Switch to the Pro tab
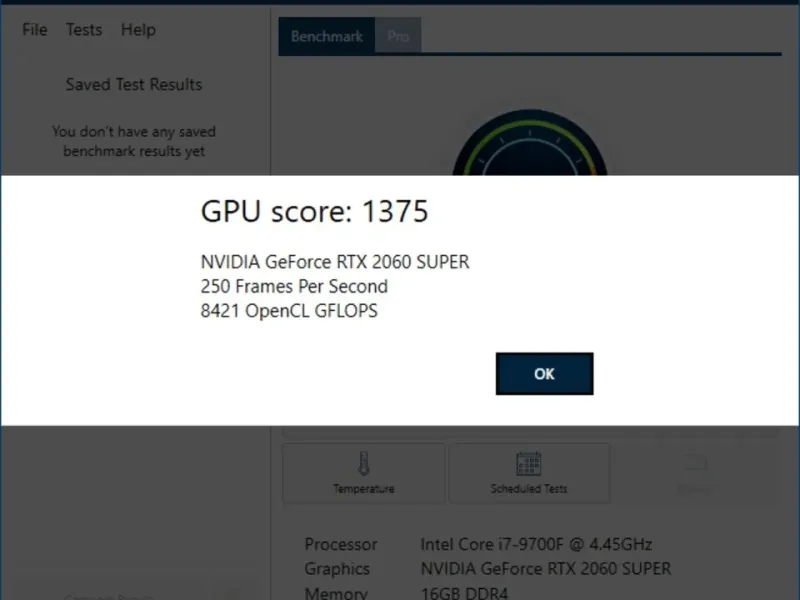Image resolution: width=800 pixels, height=600 pixels. [398, 36]
